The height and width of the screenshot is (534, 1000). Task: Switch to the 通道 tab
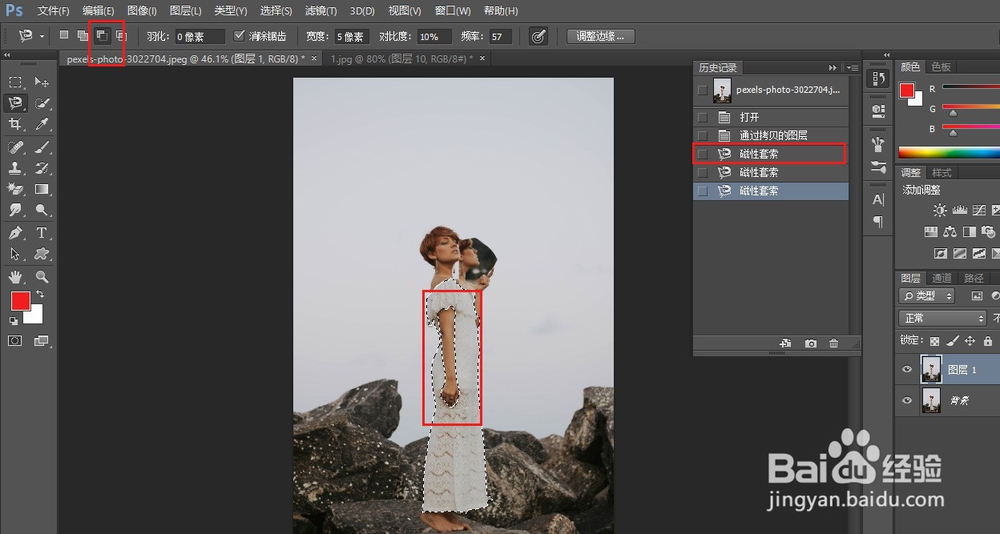coord(942,278)
